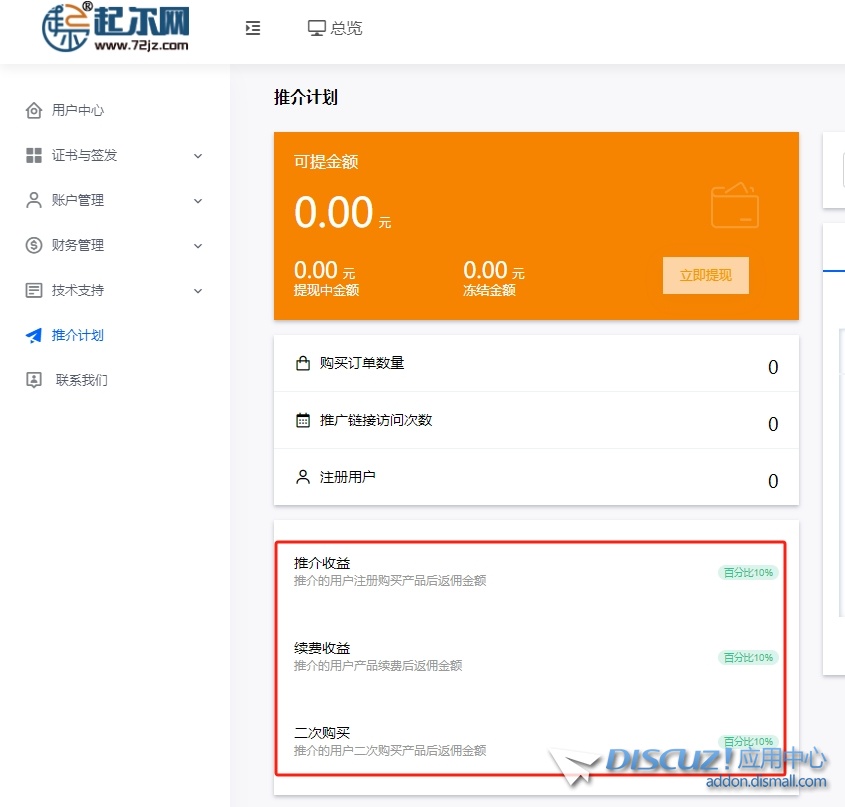Image resolution: width=845 pixels, height=807 pixels.
Task: Click the monitor icon next to 总览
Action: tap(317, 28)
